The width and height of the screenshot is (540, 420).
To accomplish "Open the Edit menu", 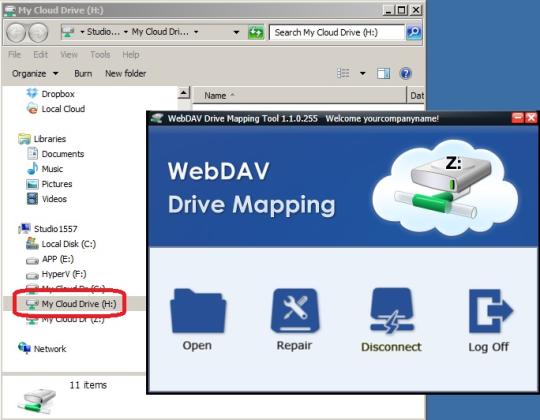I will pos(40,54).
